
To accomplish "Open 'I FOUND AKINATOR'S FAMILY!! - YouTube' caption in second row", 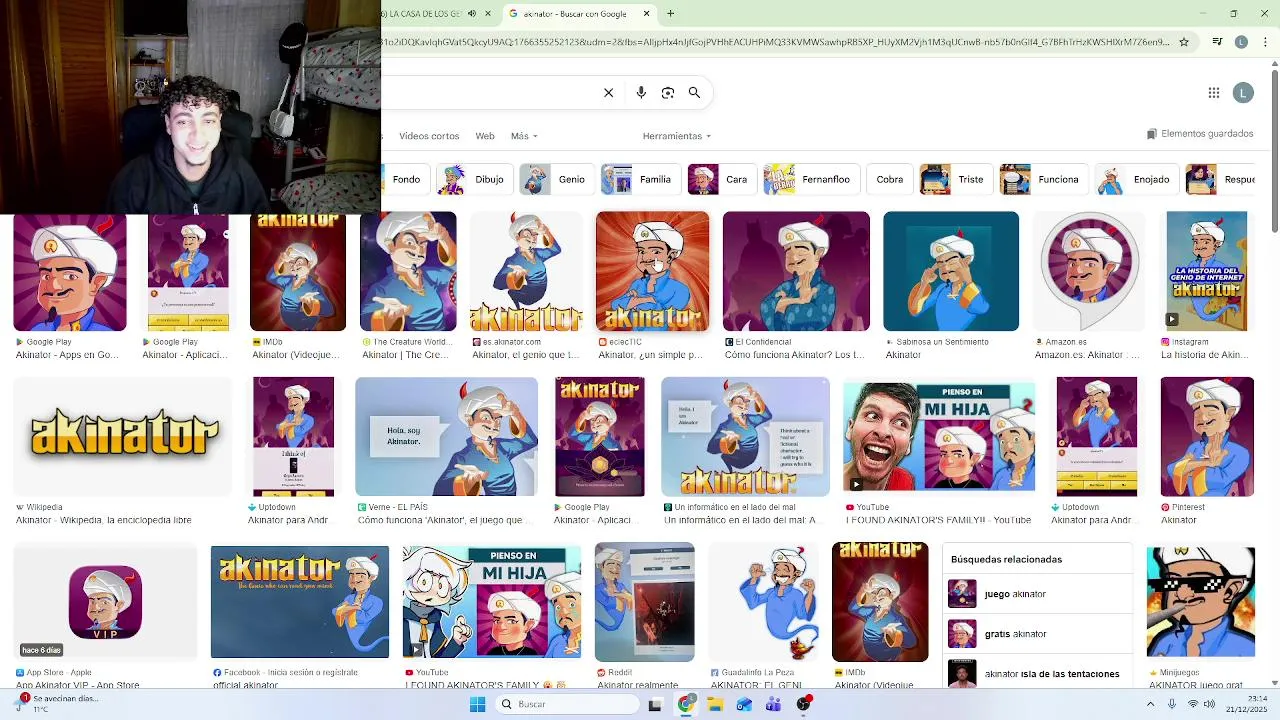I will click(x=938, y=520).
